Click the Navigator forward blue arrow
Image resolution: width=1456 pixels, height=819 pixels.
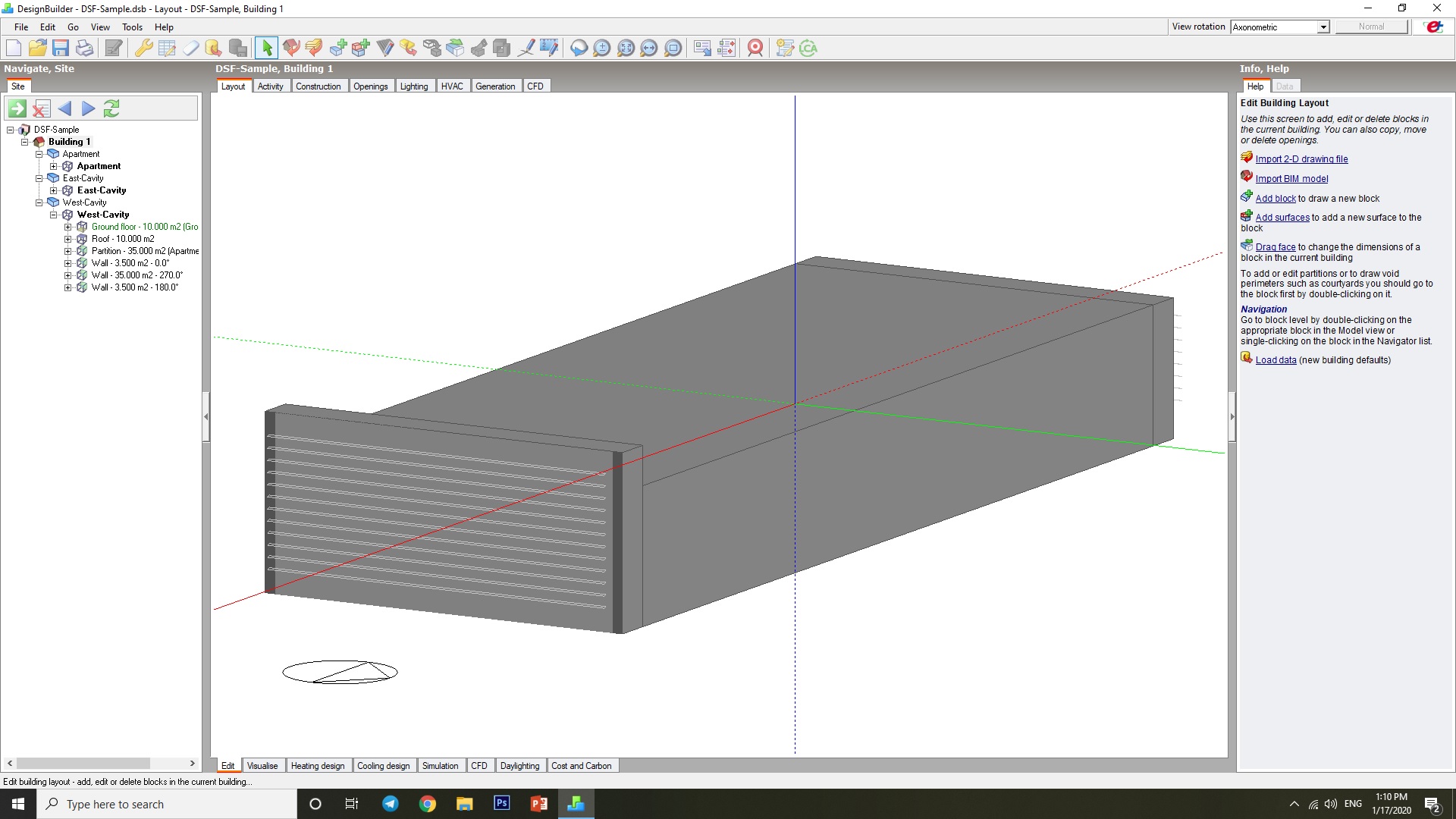(x=88, y=108)
